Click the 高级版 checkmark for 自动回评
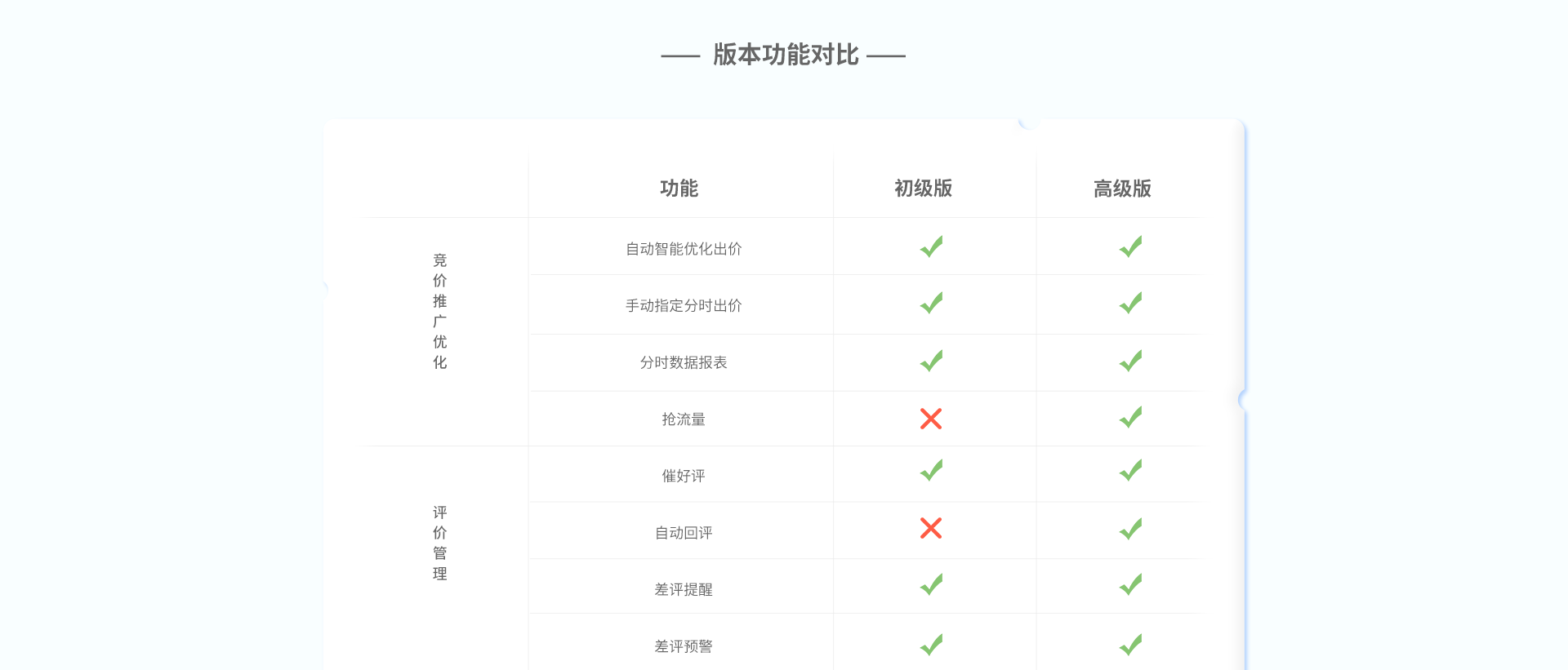Viewport: 1568px width, 670px height. pos(1130,529)
